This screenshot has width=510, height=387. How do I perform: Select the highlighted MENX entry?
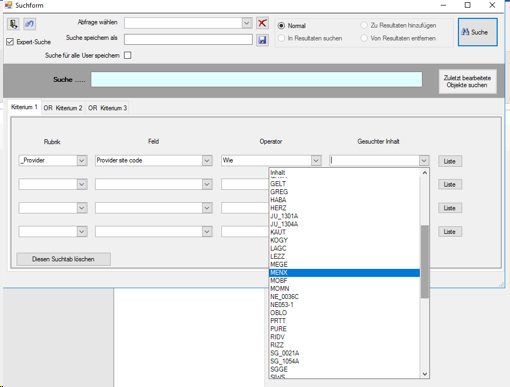[x=344, y=273]
